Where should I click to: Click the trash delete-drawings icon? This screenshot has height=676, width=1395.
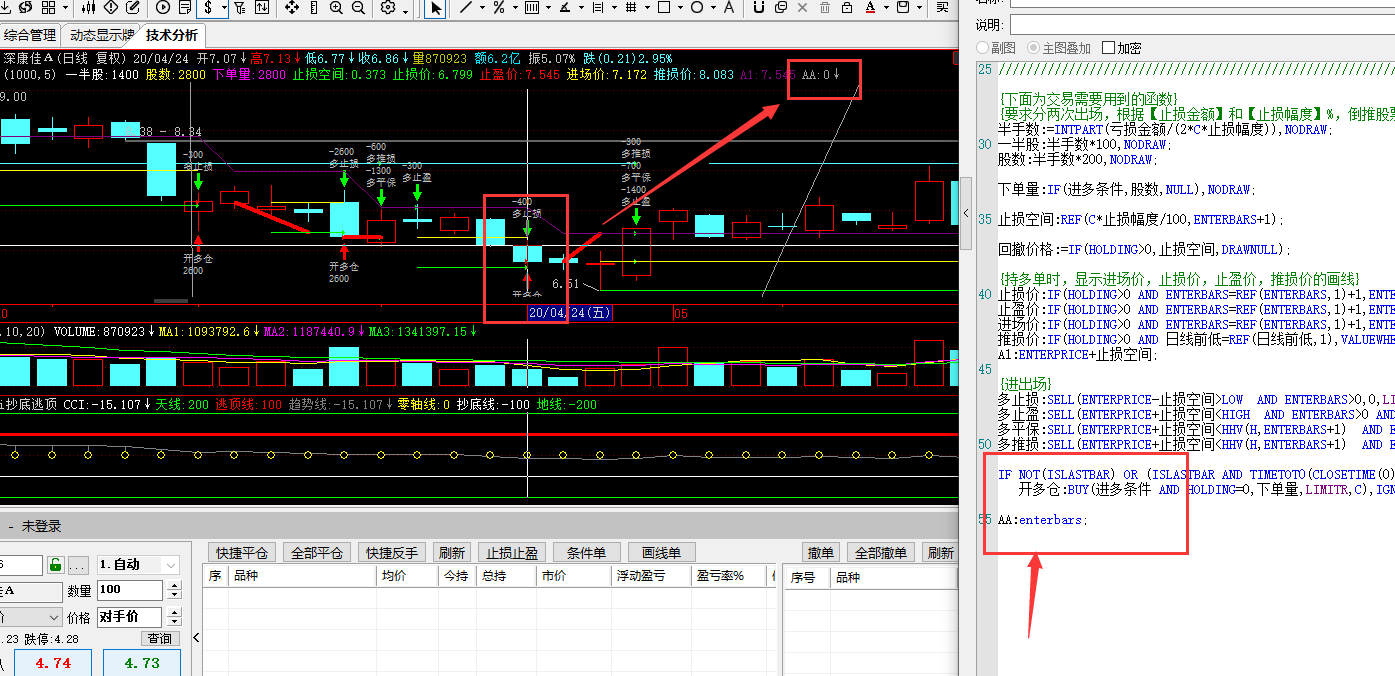[x=825, y=8]
